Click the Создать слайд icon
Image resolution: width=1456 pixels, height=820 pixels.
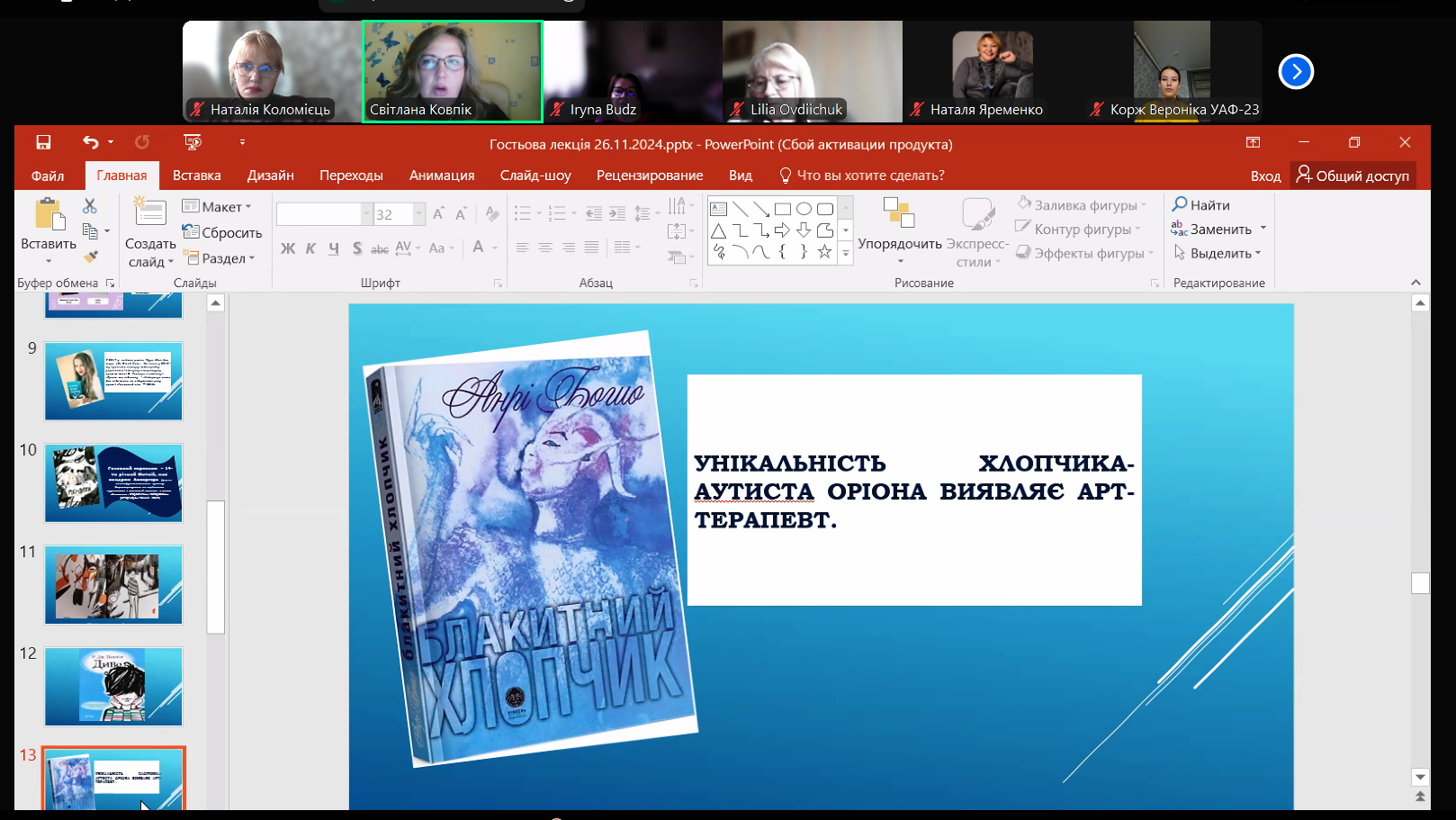click(150, 212)
